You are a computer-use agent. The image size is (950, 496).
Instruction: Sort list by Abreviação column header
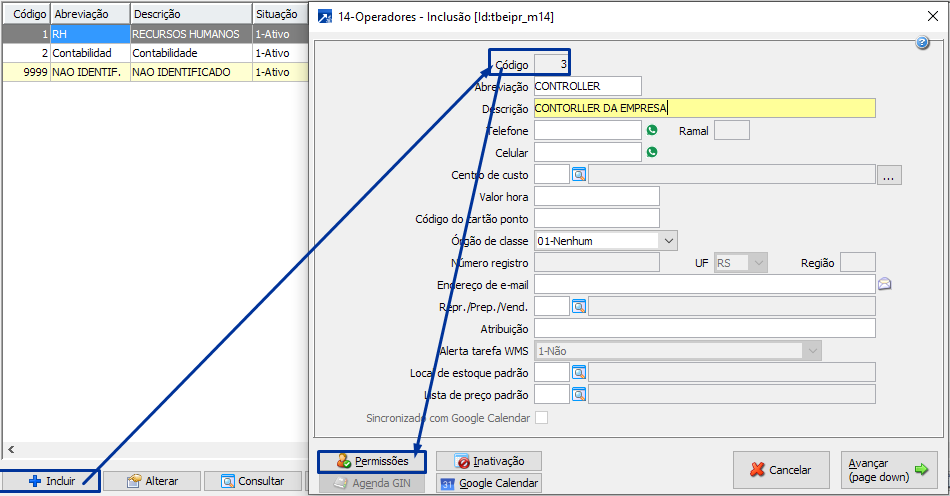tap(90, 14)
